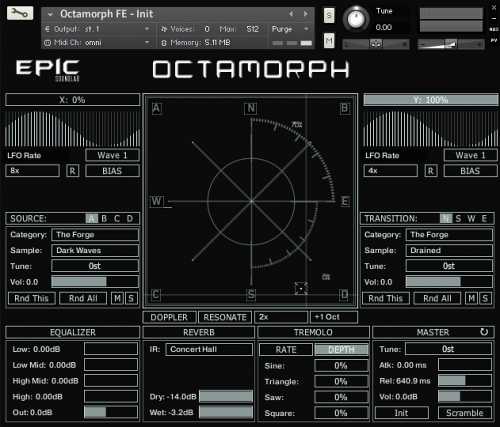This screenshot has height=427, width=500.
Task: Go to next preset arrow
Action: [306, 14]
